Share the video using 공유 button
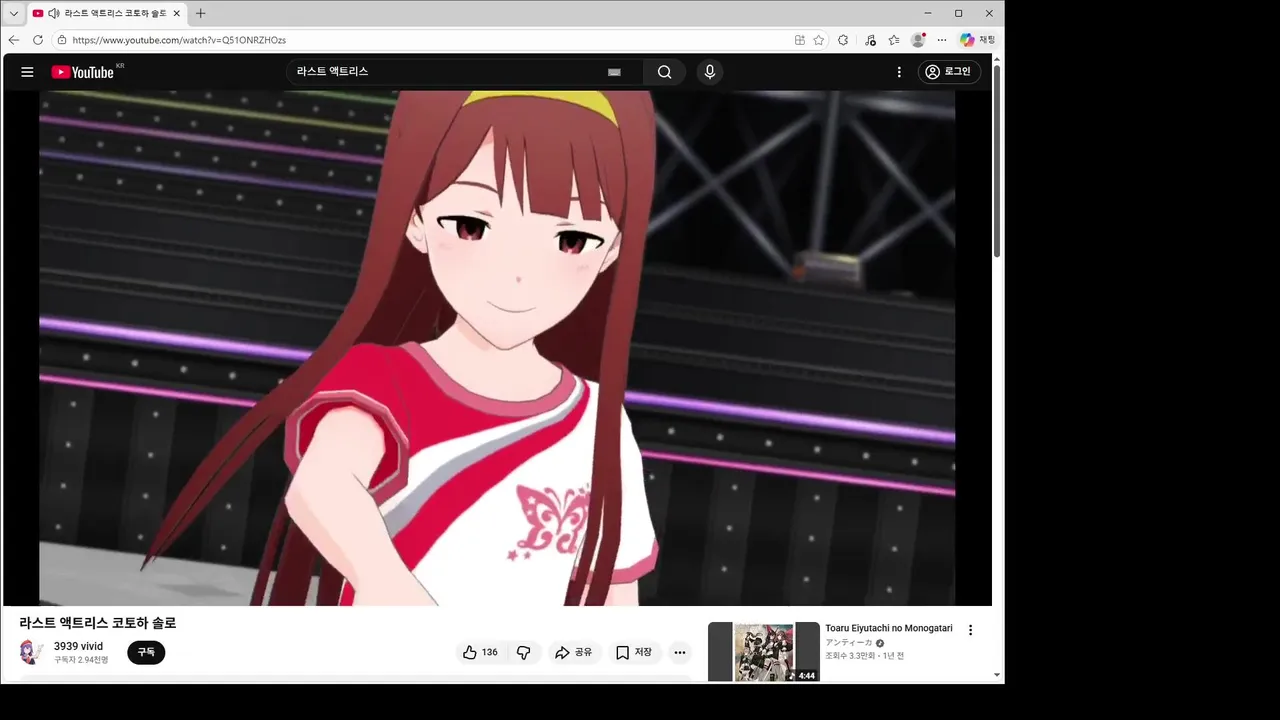 coord(574,652)
